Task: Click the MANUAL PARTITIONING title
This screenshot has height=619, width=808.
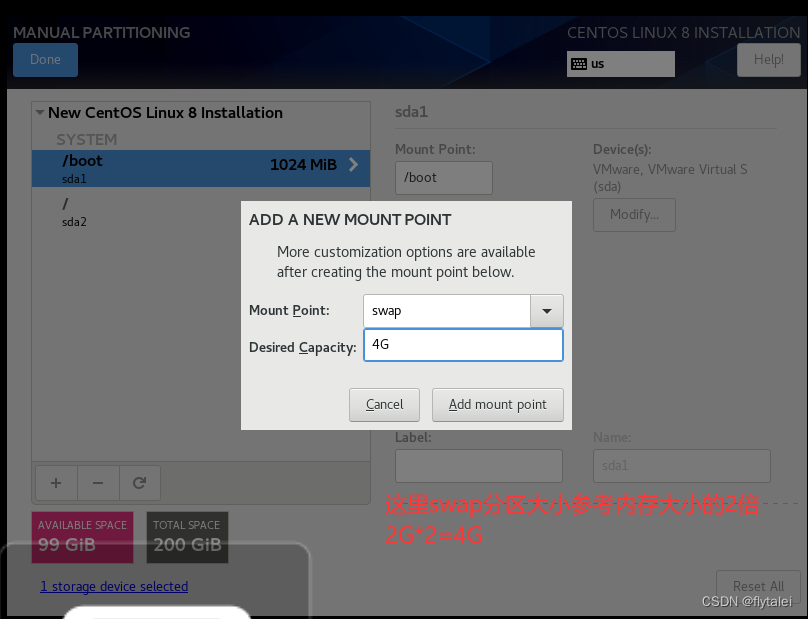Action: [102, 32]
